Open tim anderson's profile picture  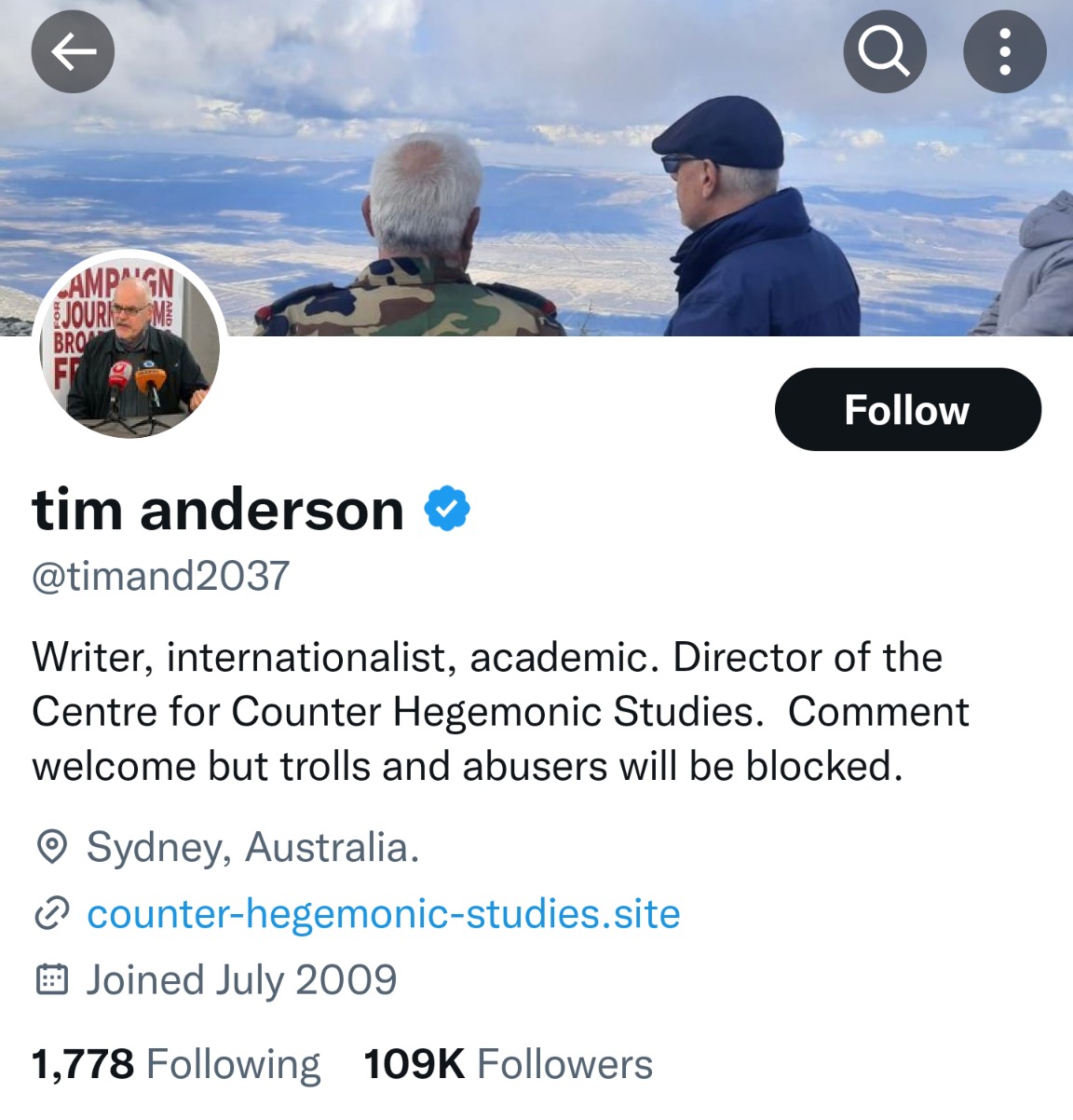(129, 345)
